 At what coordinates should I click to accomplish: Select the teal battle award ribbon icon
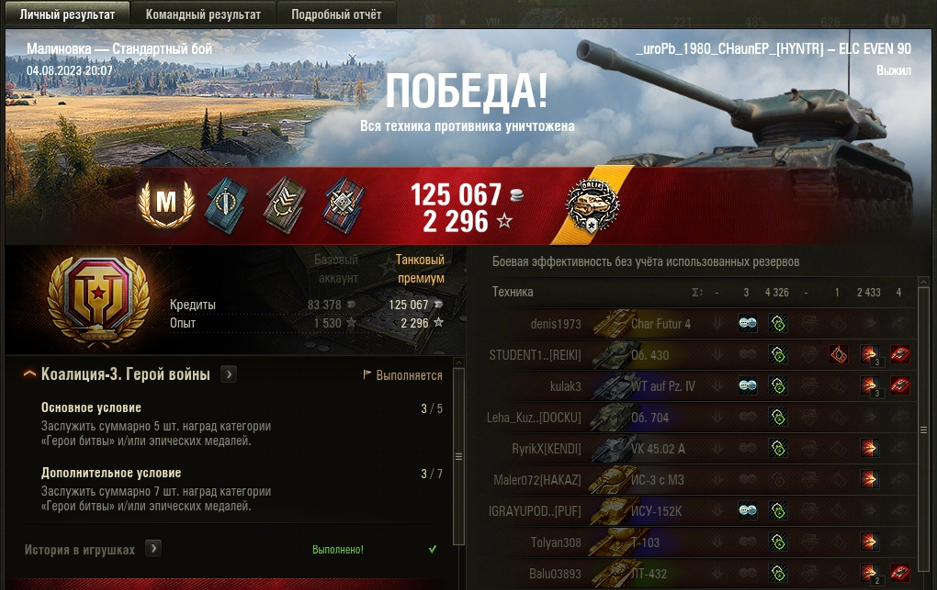point(226,204)
